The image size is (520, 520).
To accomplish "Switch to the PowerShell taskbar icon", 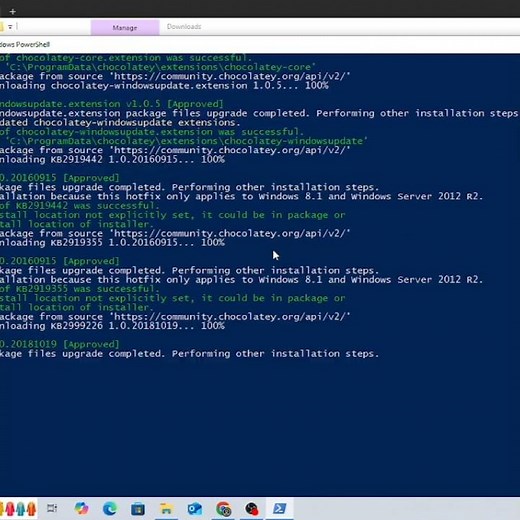I will click(x=279, y=508).
